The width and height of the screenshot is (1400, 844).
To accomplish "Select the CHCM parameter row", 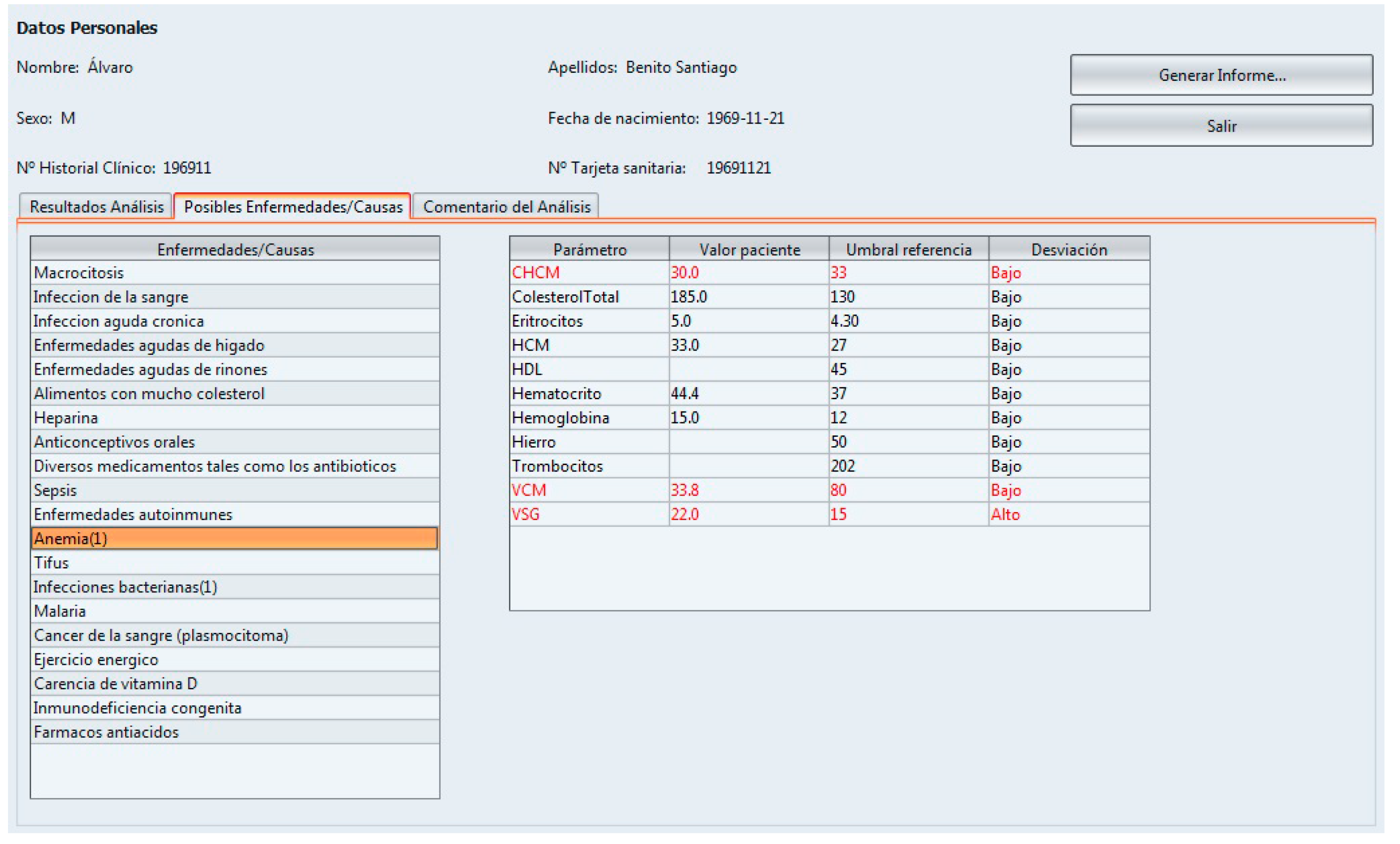I will coord(536,273).
